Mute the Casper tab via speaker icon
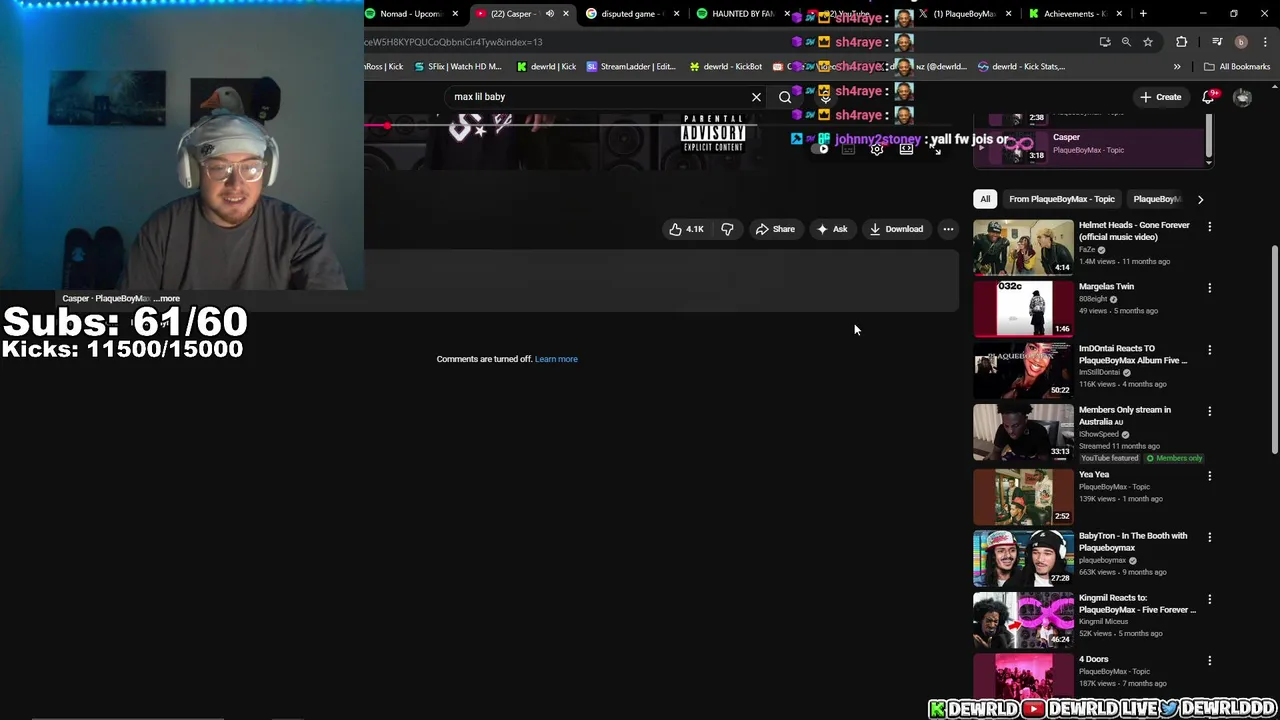1280x720 pixels. [x=549, y=14]
